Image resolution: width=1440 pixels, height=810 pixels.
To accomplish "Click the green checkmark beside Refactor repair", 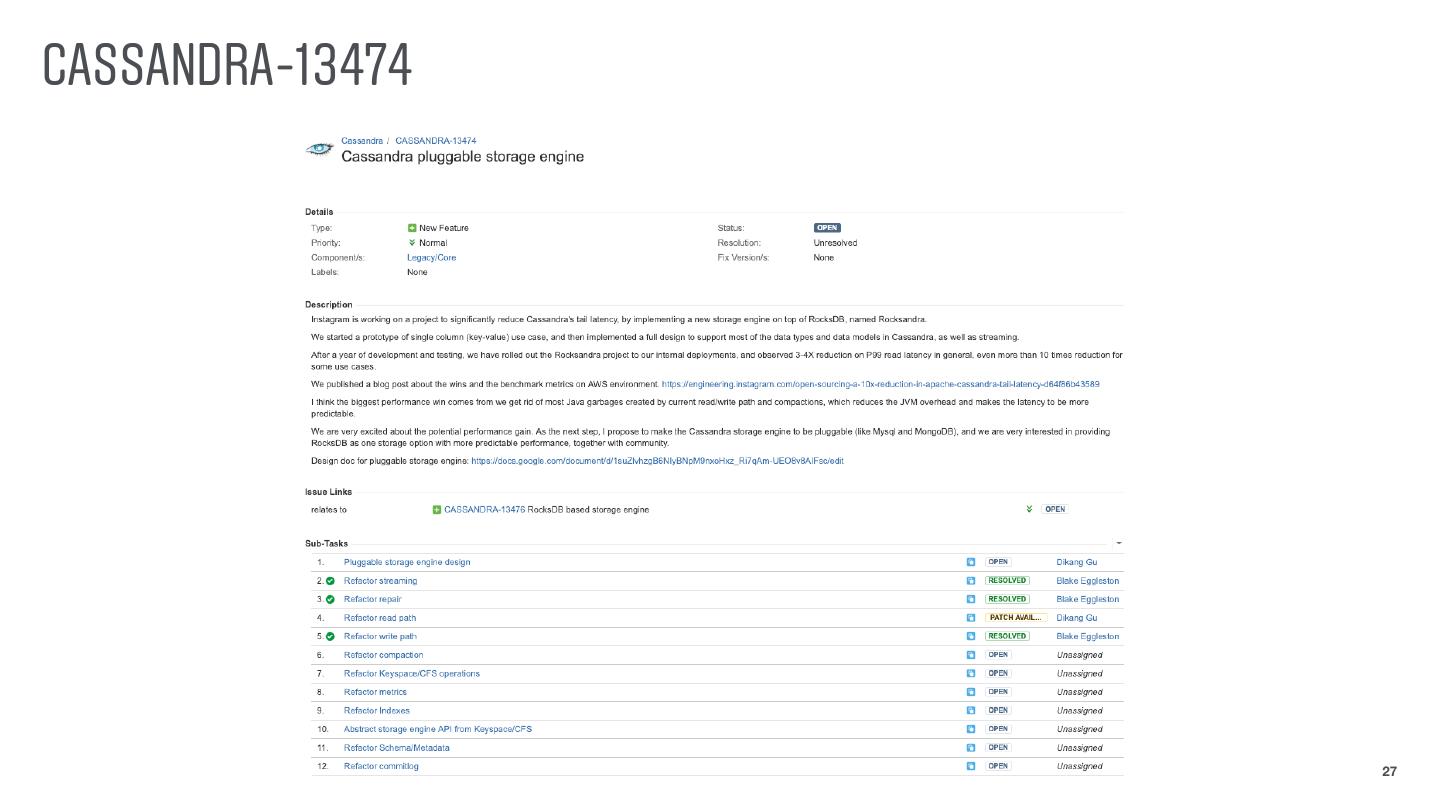I will pyautogui.click(x=330, y=599).
